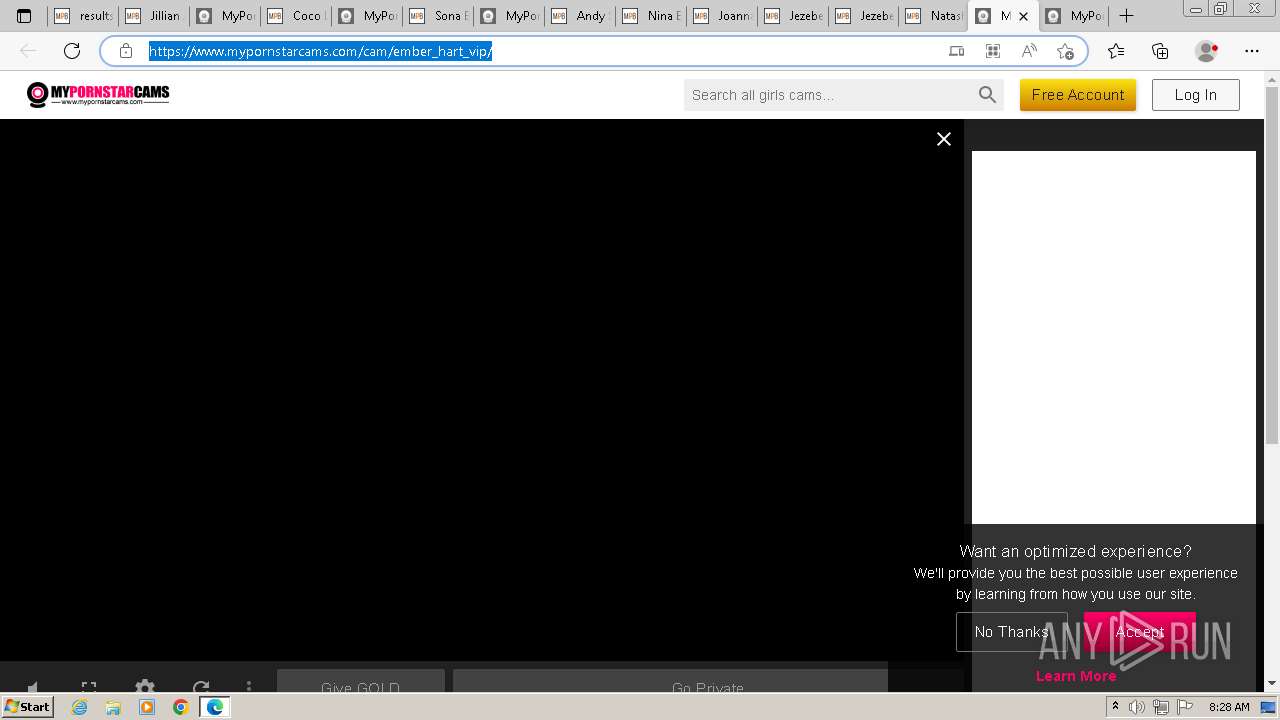Switch to the Joanna tab
This screenshot has width=1280, height=720.
(x=722, y=16)
